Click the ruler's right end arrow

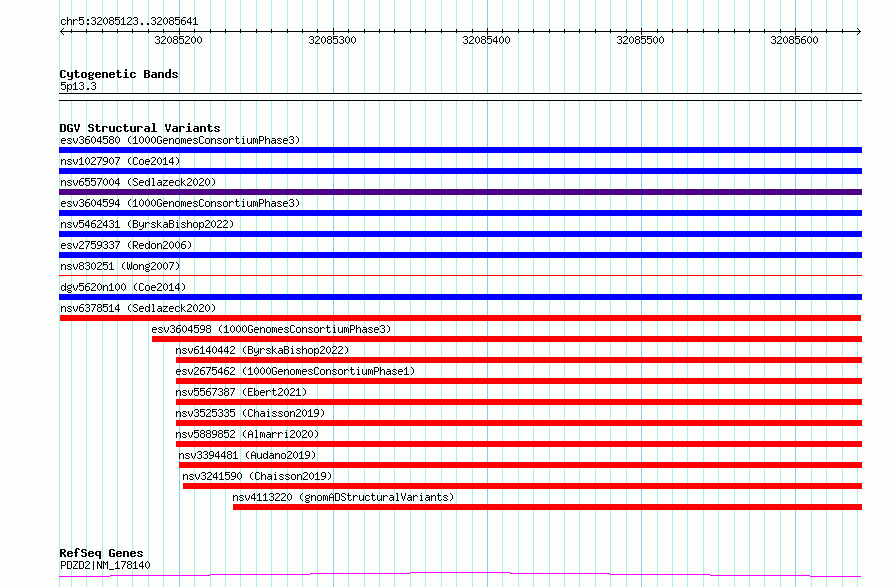point(859,31)
